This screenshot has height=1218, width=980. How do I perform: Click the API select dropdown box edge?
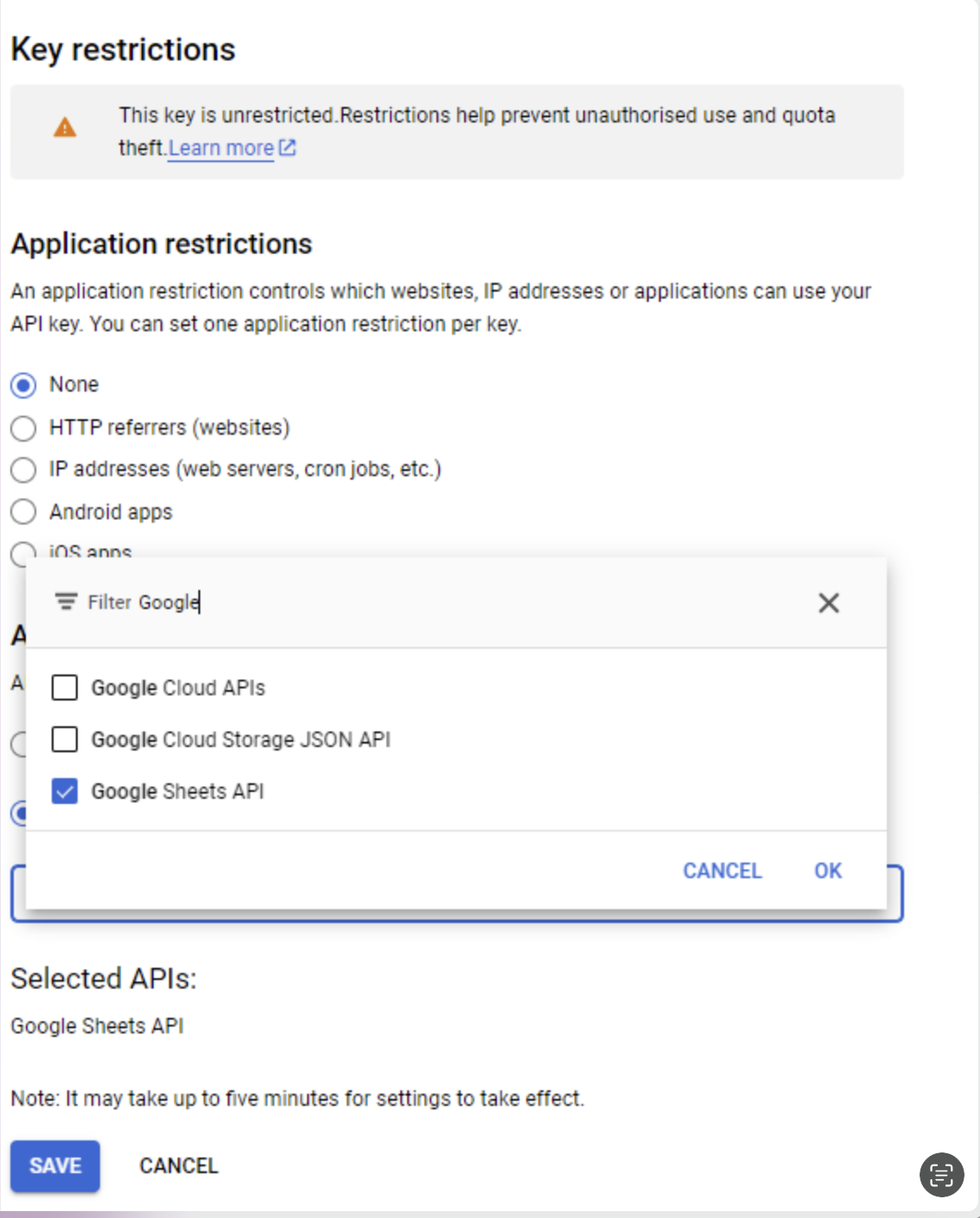tap(895, 894)
